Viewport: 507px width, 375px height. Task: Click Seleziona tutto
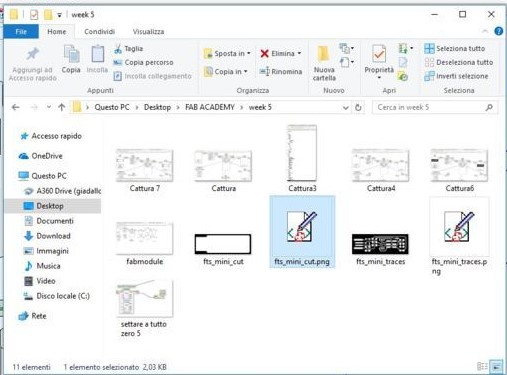(x=455, y=49)
